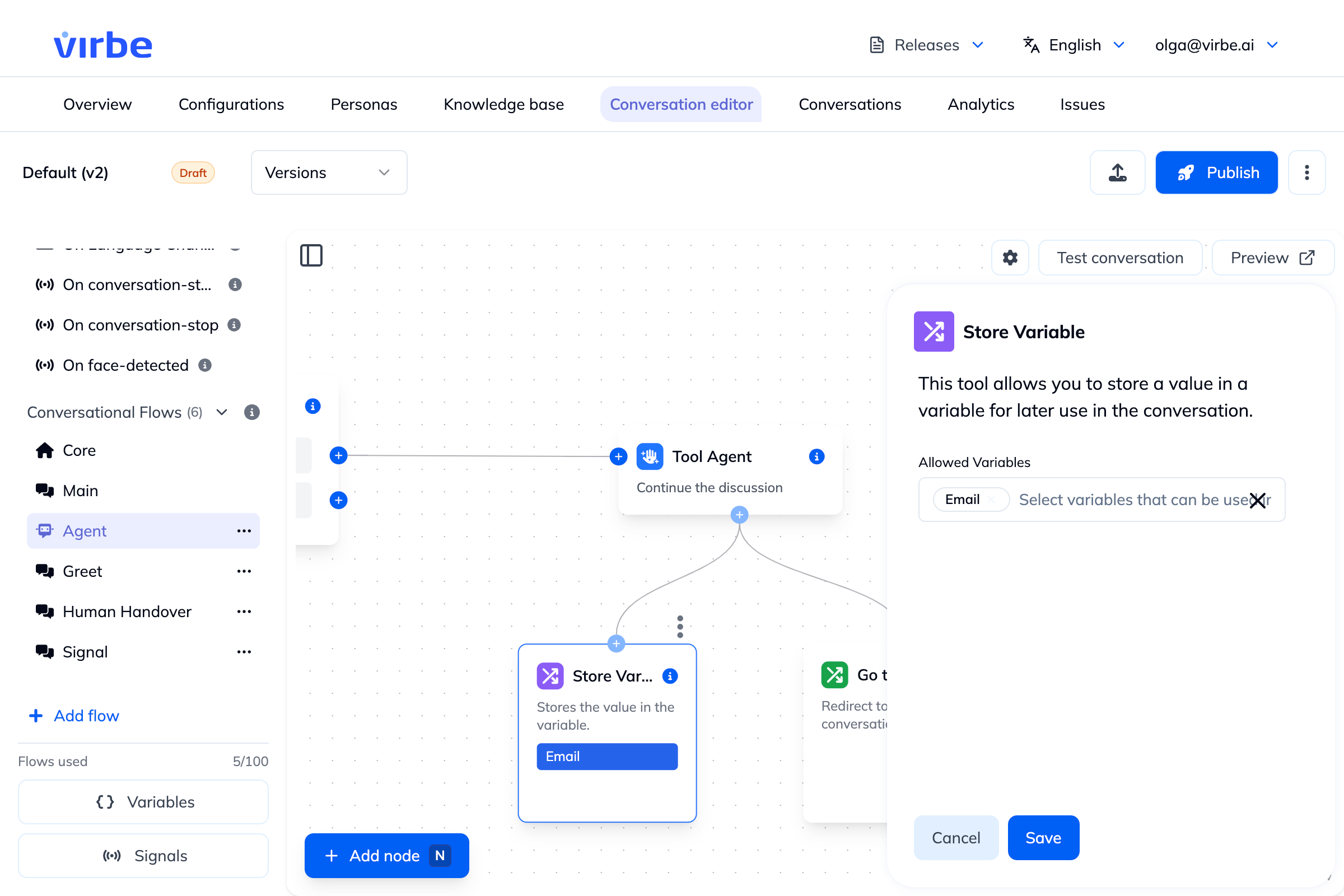Open the three-dot menu above Store Variable node

[x=680, y=627]
